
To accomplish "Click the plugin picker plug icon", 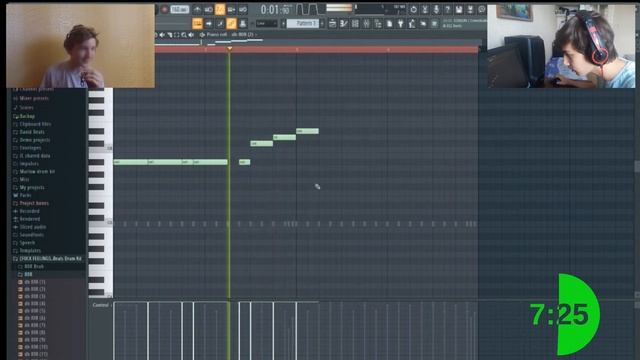I will 401,24.
